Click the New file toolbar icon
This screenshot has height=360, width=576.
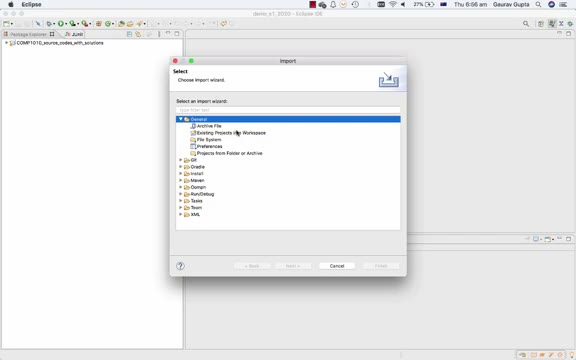6,24
